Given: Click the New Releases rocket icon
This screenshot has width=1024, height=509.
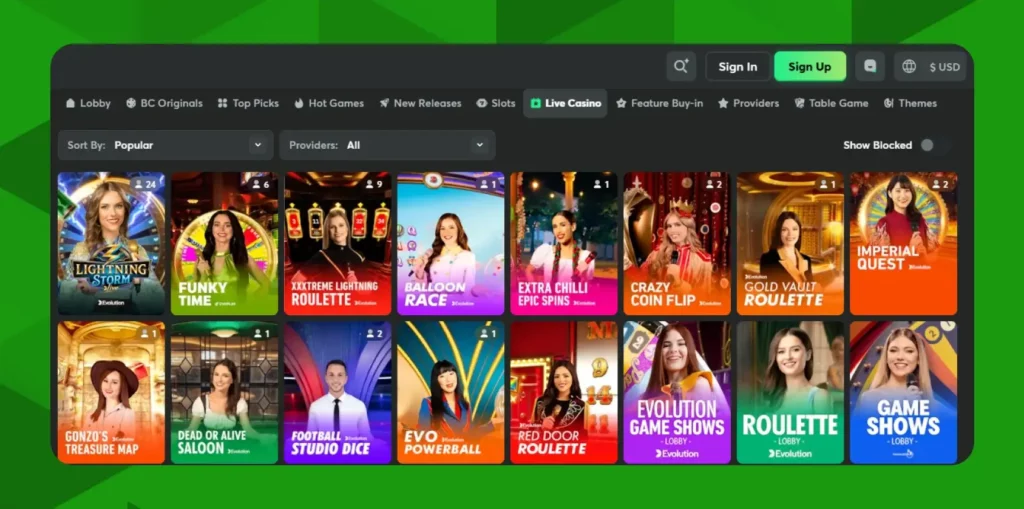Looking at the screenshot, I should (x=385, y=103).
